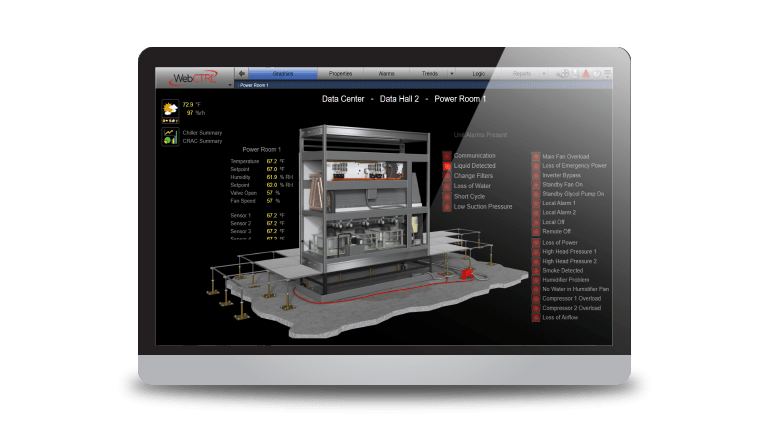This screenshot has width=768, height=432.
Task: Click the red alarm triangle icon
Action: [x=586, y=73]
